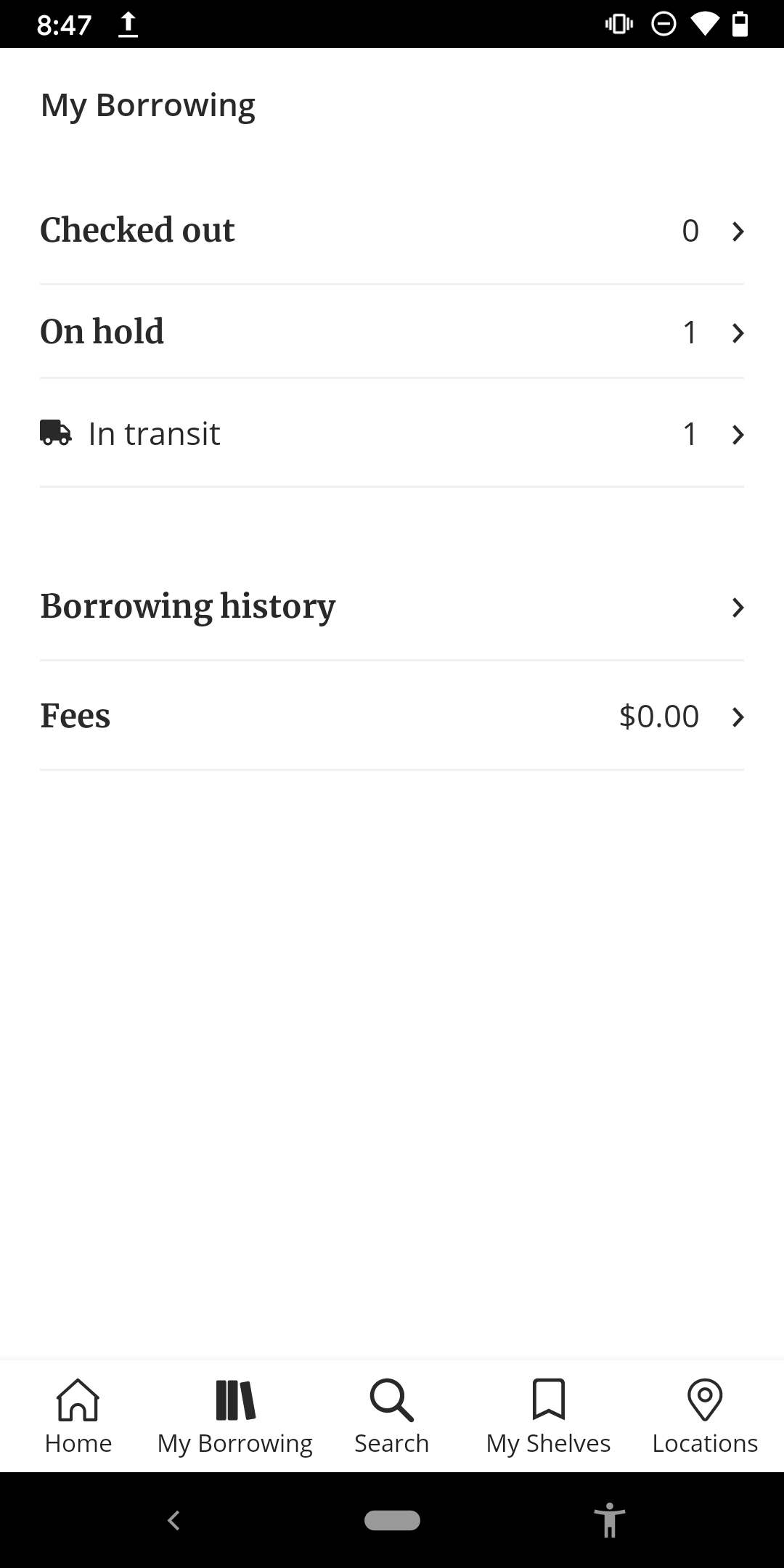Click the In transit truck icon
This screenshot has height=1568, width=784.
(x=56, y=433)
